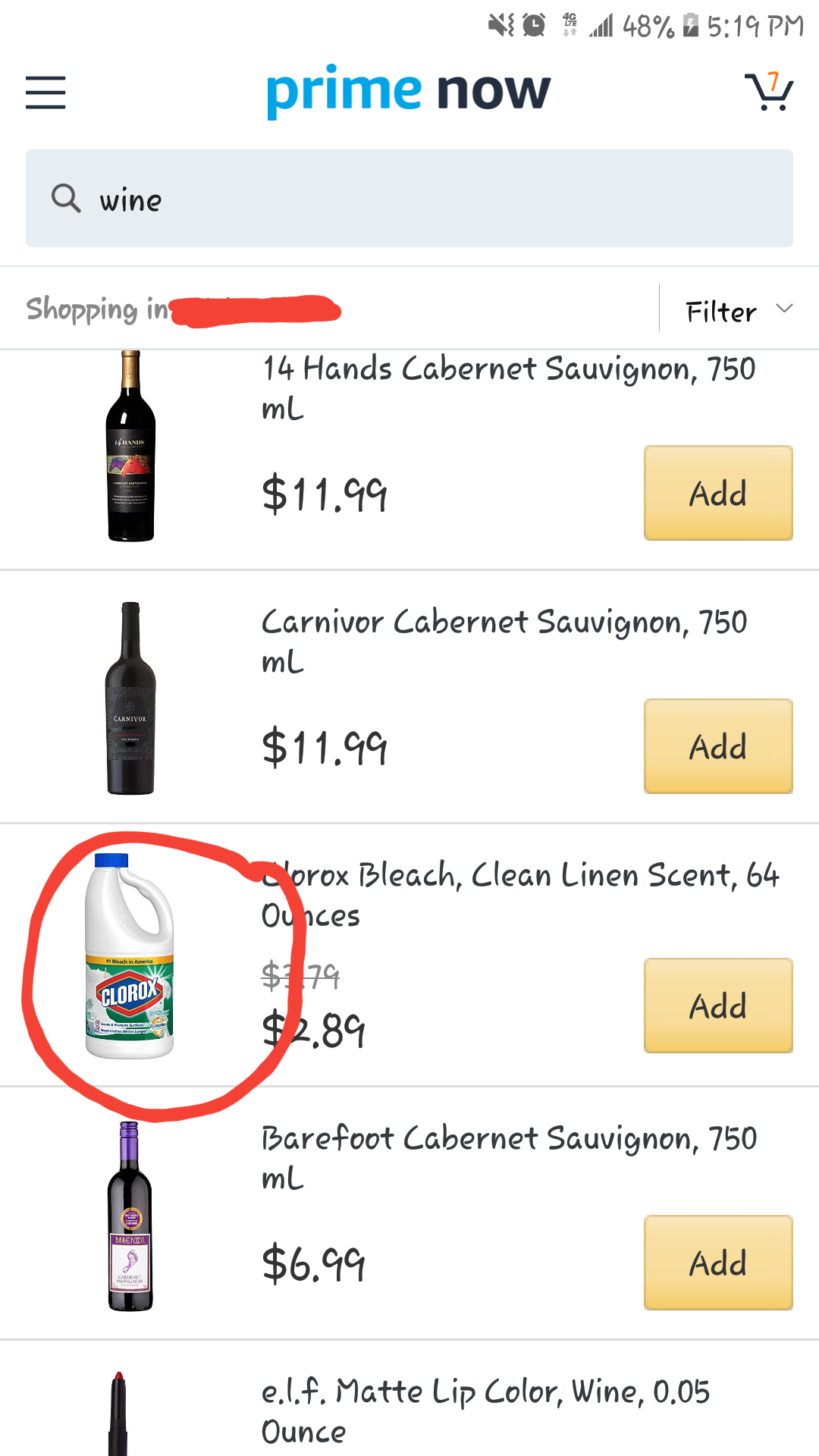The height and width of the screenshot is (1456, 819).
Task: Focus the wine search field
Action: [x=440, y=199]
